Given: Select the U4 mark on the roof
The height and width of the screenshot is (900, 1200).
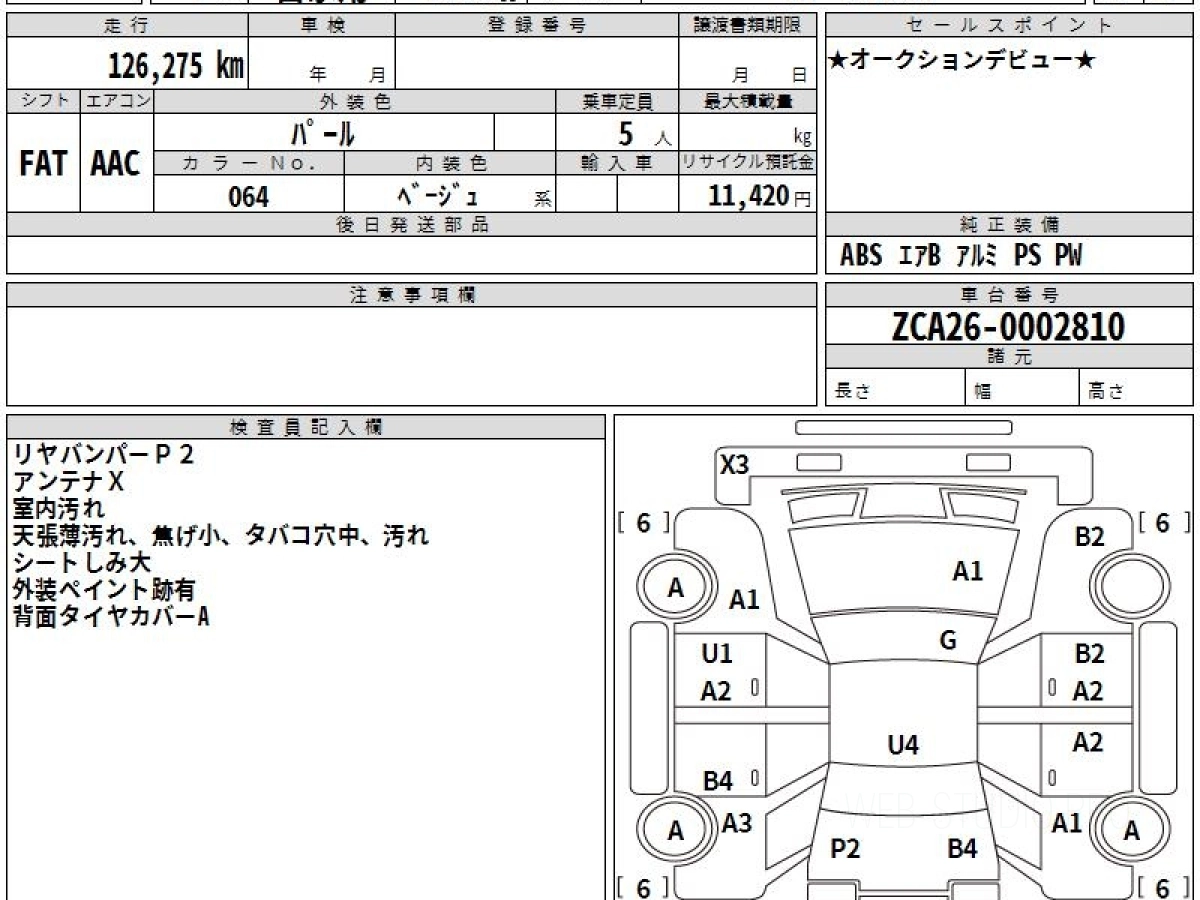Looking at the screenshot, I should pos(903,745).
